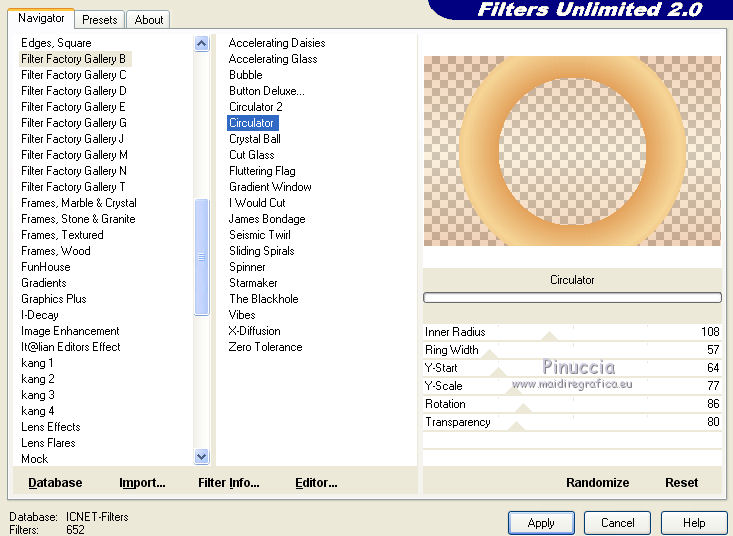733x536 pixels.
Task: Reset the filter settings
Action: [681, 482]
